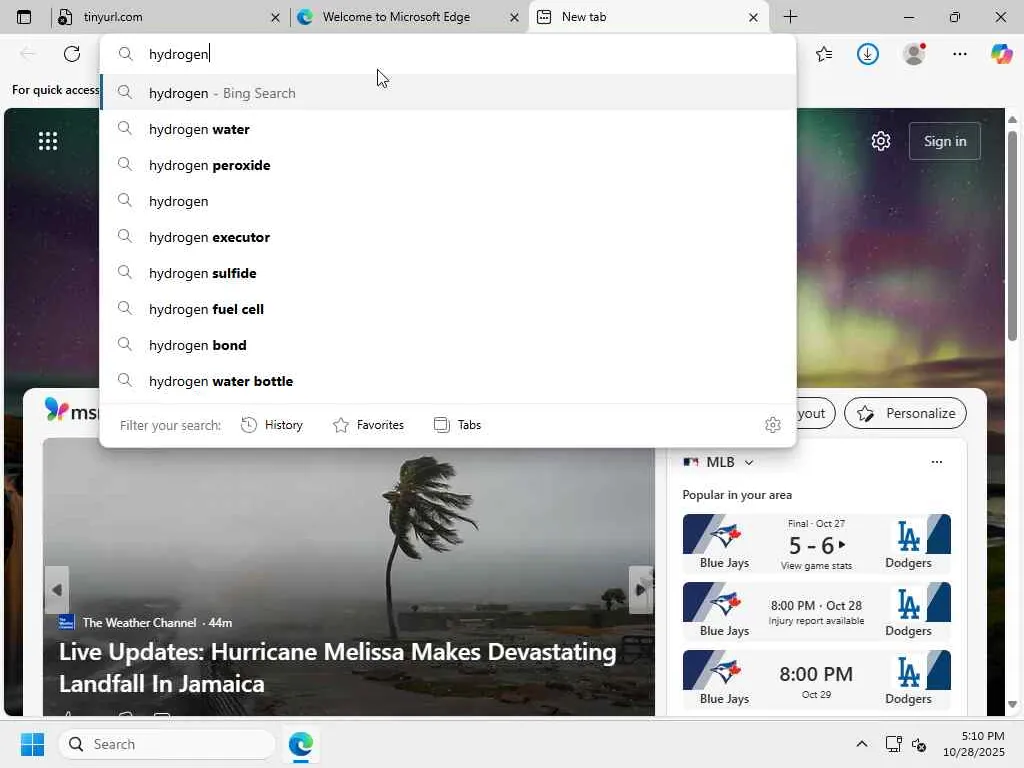Close the tinyurl.com tab
This screenshot has width=1024, height=768.
tap(276, 18)
